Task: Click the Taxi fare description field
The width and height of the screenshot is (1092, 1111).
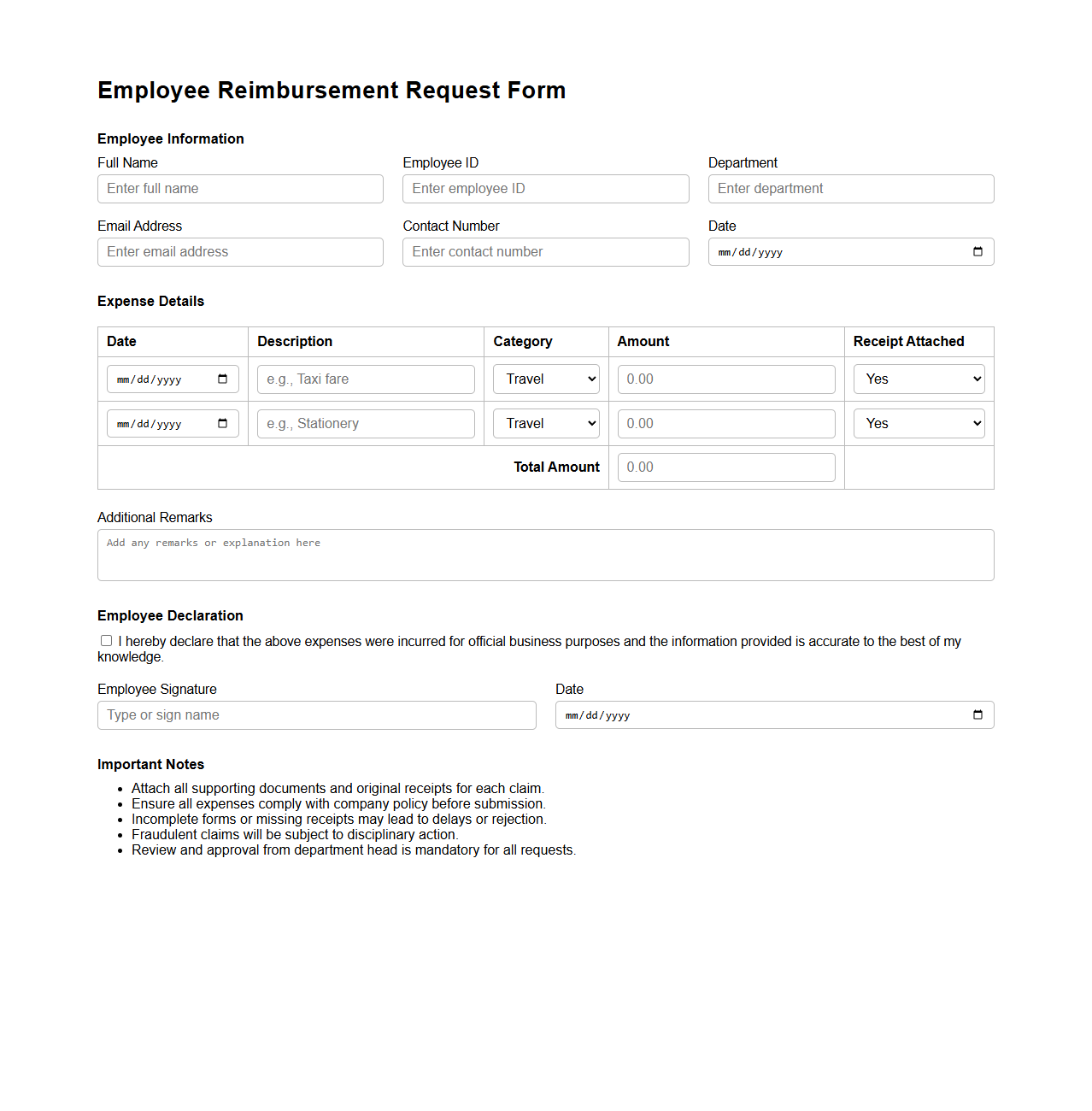Action: coord(366,379)
